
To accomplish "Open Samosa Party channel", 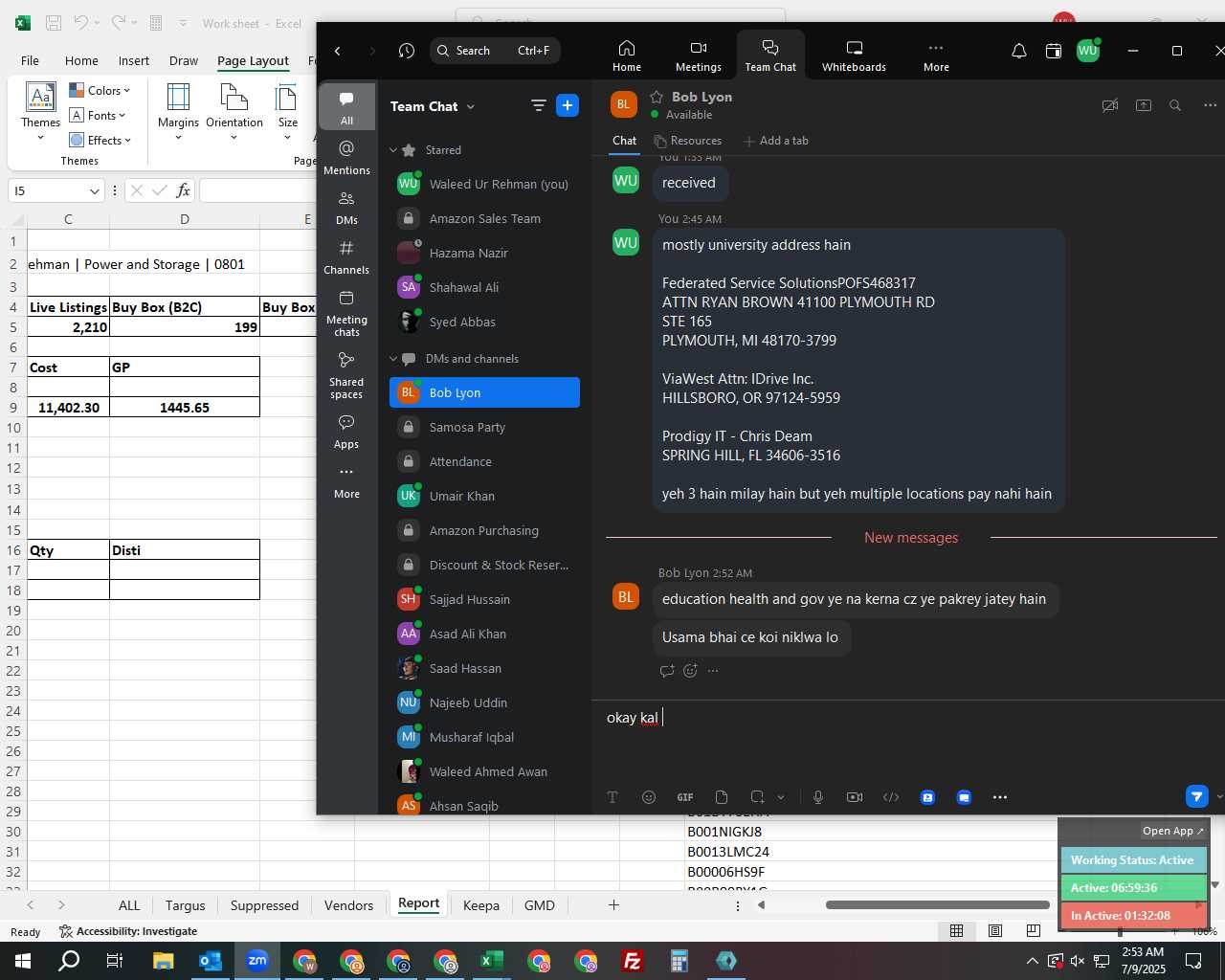I will (484, 427).
